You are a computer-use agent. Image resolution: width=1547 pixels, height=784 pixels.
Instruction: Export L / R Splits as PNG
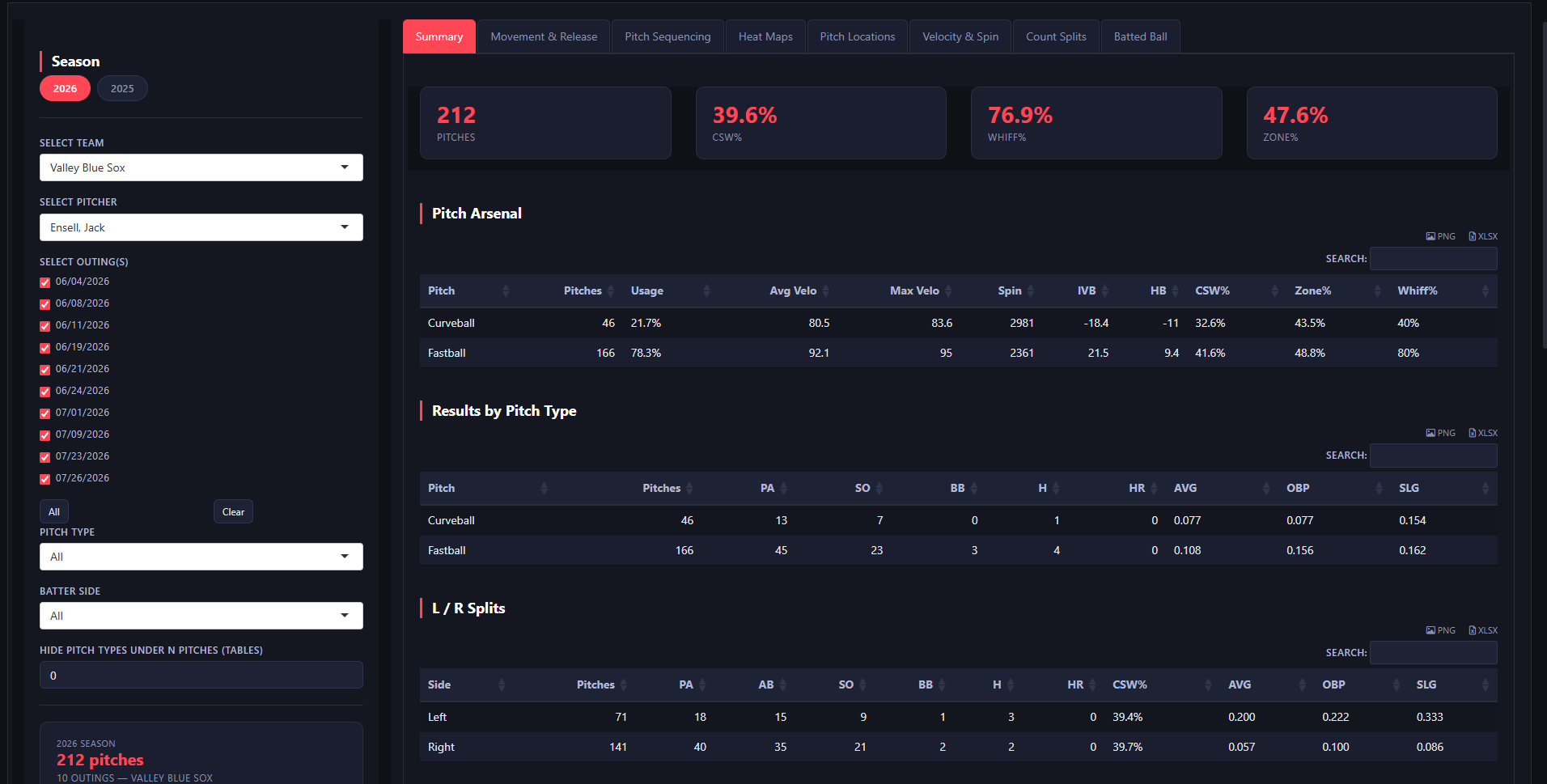point(1440,630)
